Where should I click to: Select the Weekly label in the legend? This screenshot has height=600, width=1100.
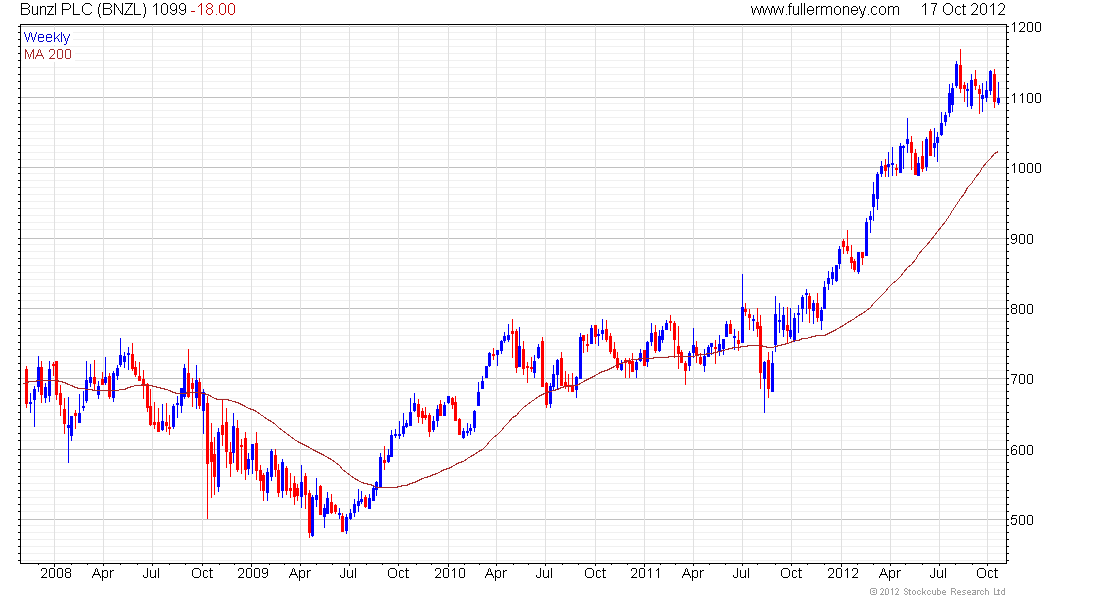[47, 37]
